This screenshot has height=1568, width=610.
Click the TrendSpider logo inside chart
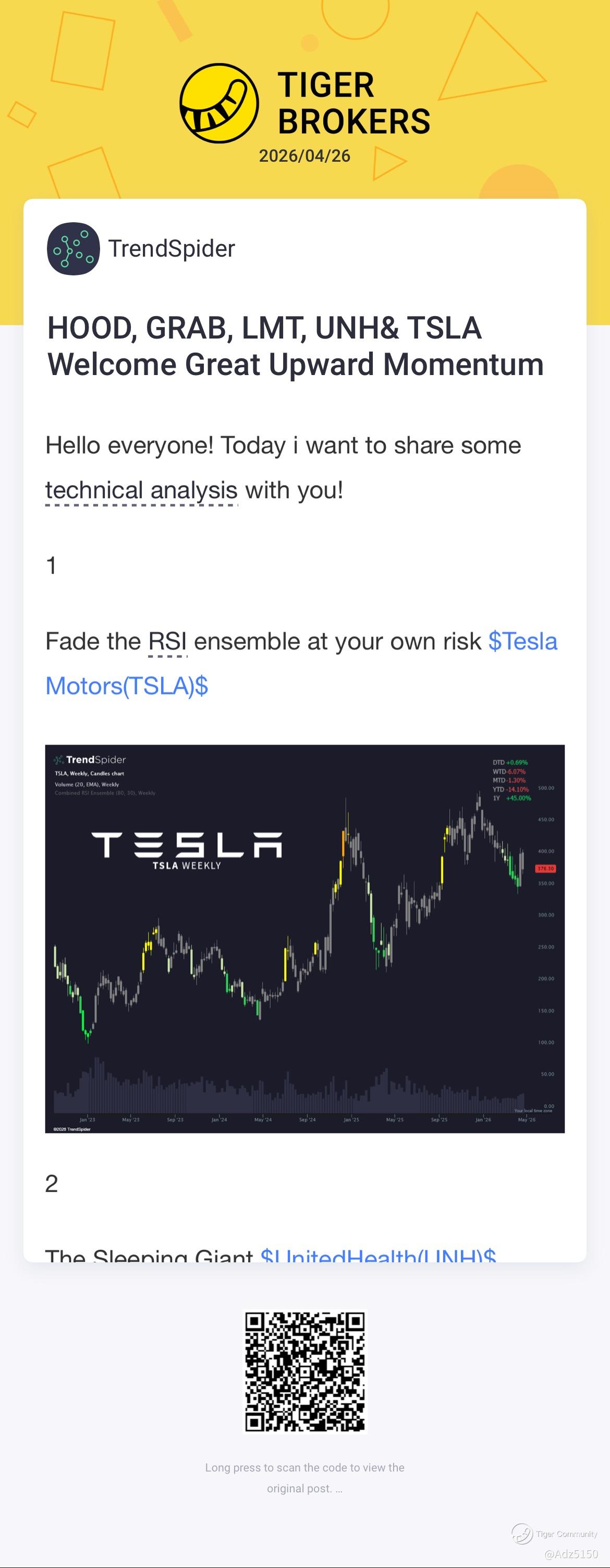point(89,759)
